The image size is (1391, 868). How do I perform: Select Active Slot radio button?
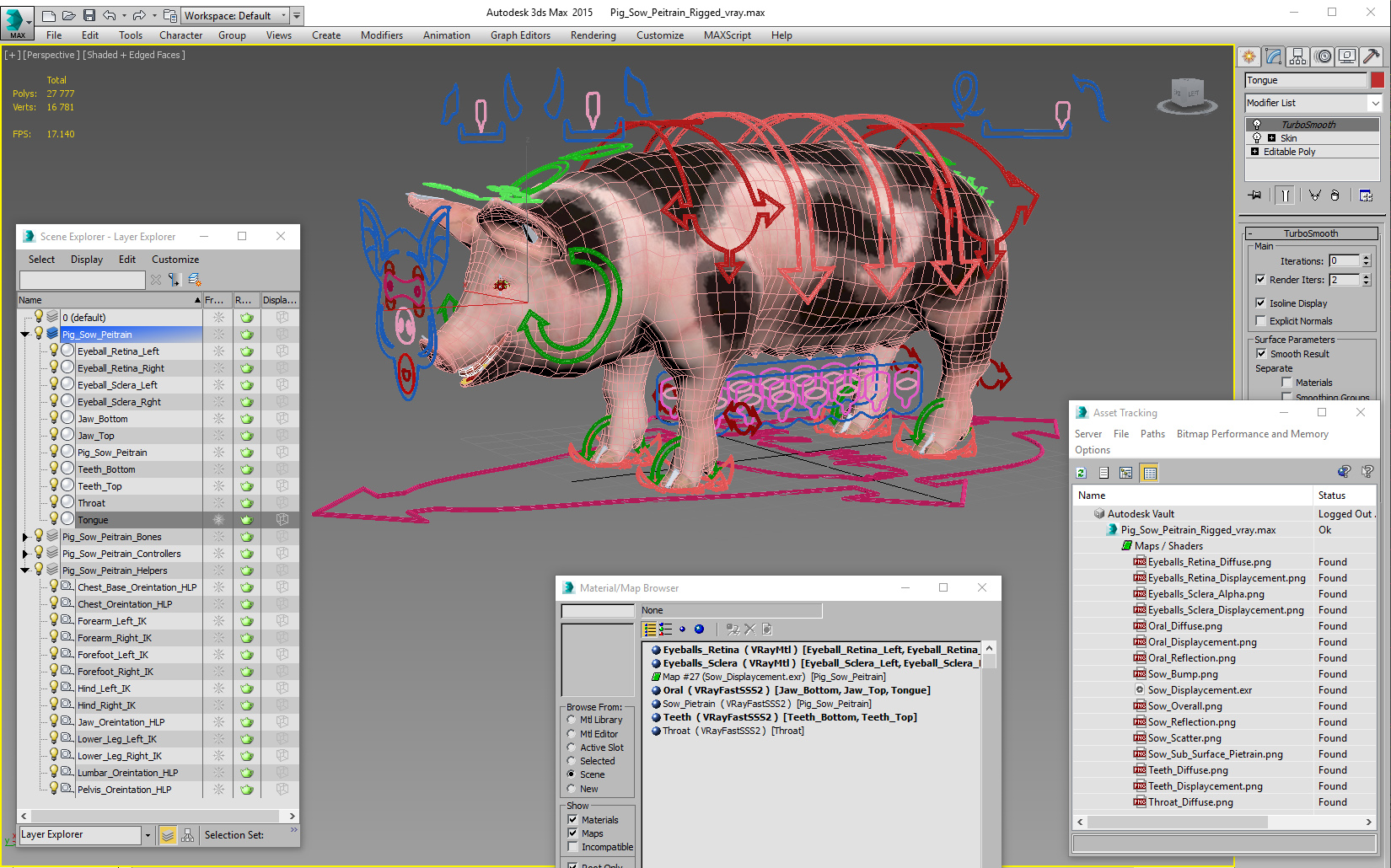[572, 747]
